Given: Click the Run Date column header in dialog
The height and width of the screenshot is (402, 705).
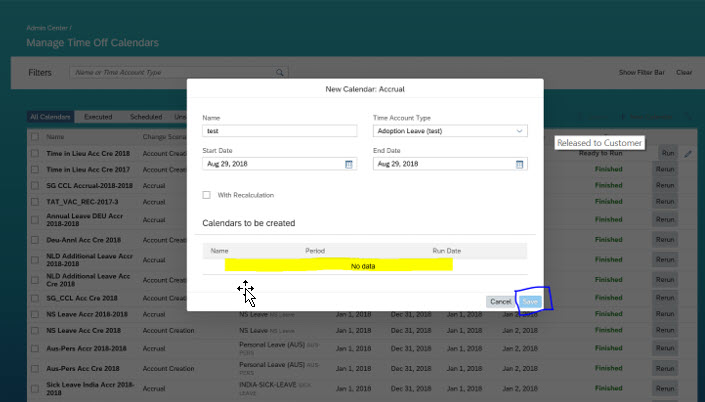Looking at the screenshot, I should click(446, 251).
